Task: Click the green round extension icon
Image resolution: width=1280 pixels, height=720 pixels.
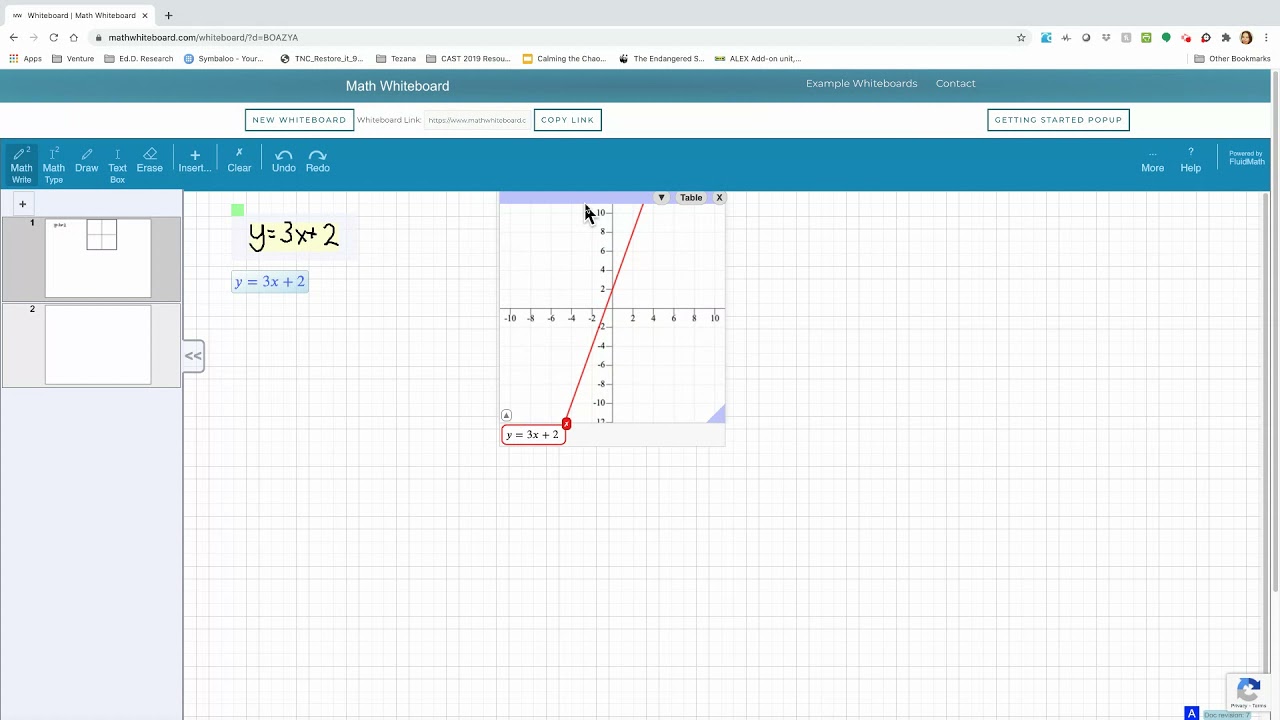Action: tap(1166, 37)
